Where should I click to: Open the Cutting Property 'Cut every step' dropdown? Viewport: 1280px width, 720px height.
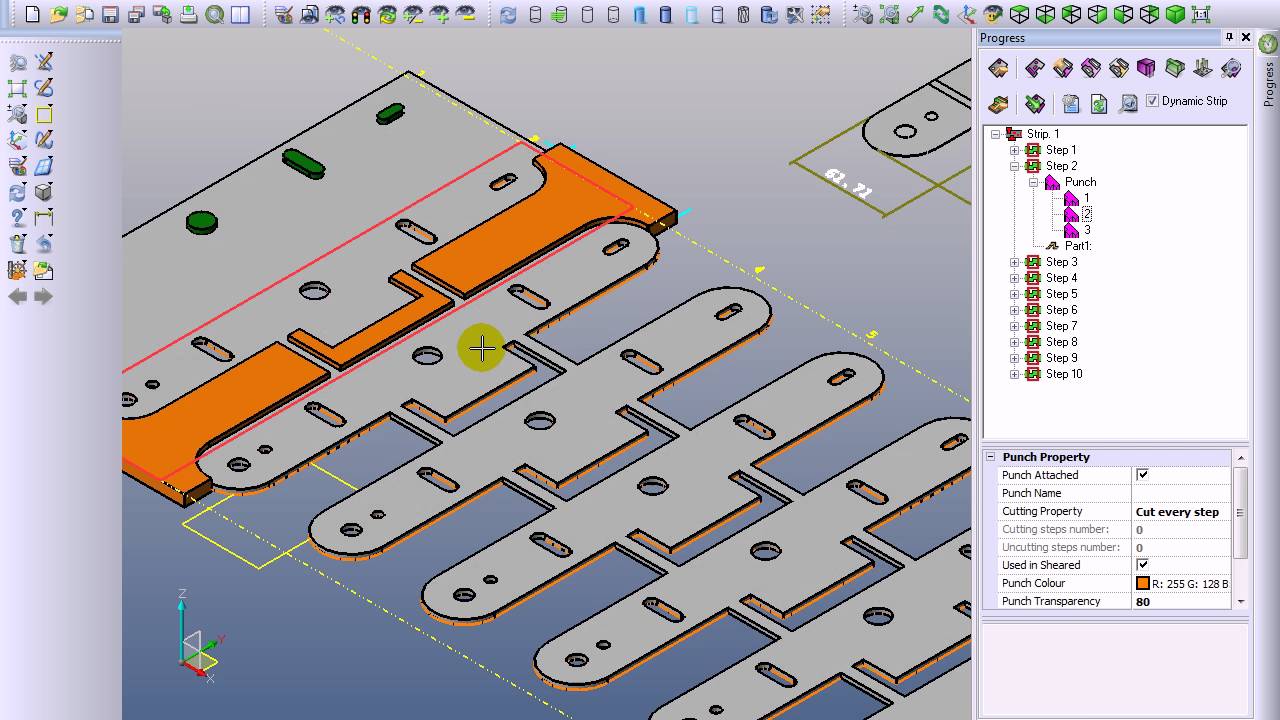(1182, 511)
